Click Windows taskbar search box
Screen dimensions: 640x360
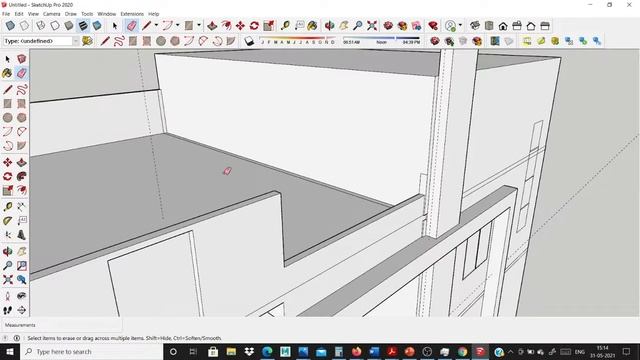pos(91,351)
